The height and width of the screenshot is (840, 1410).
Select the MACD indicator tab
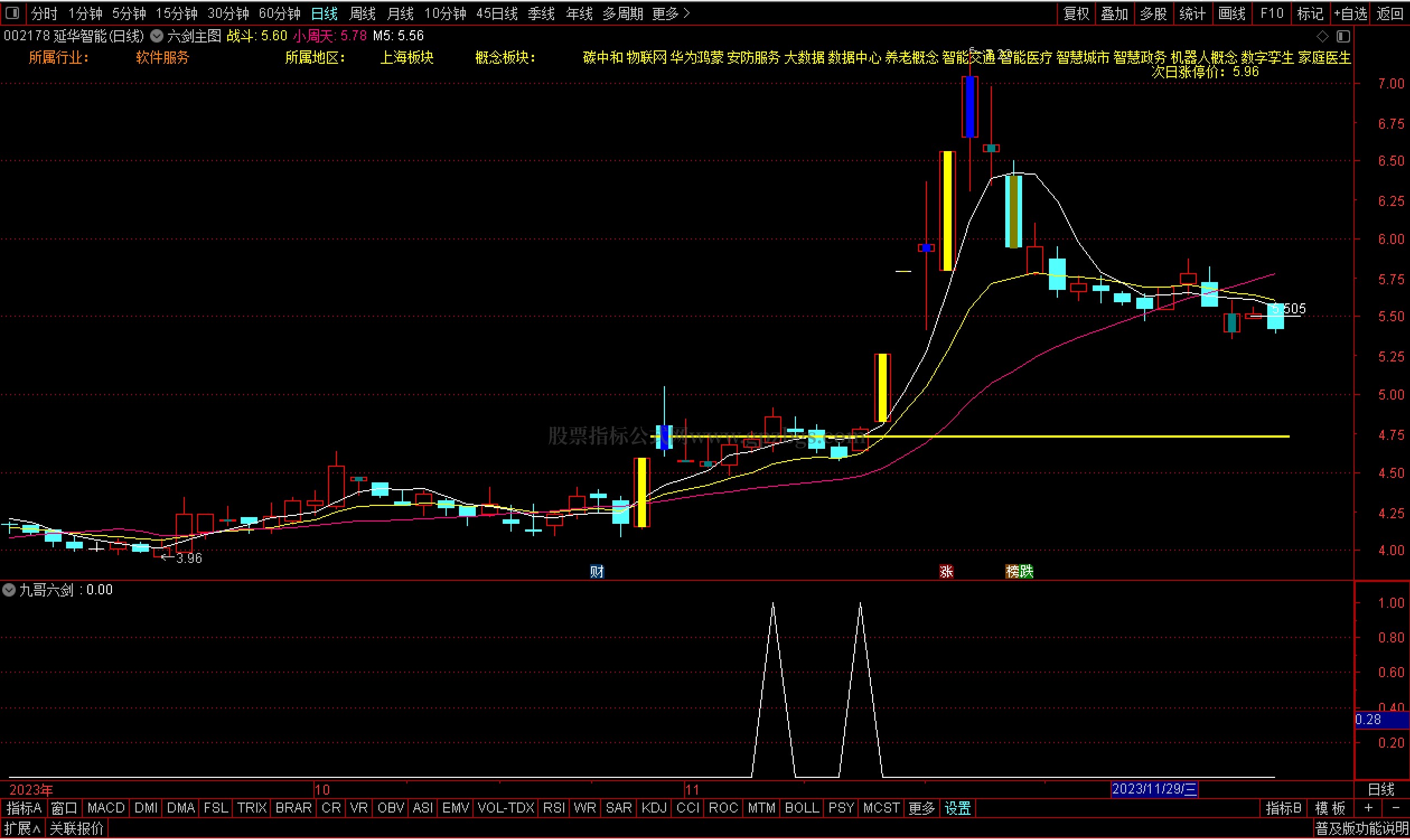[x=106, y=808]
